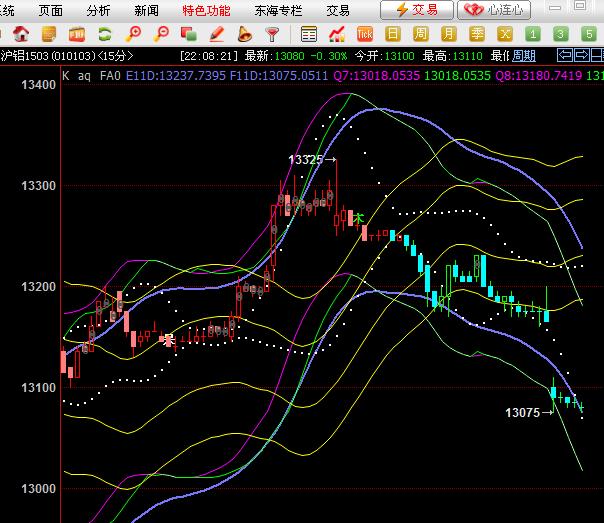604x523 pixels.
Task: Select the quarterly (季) period button
Action: click(477, 35)
